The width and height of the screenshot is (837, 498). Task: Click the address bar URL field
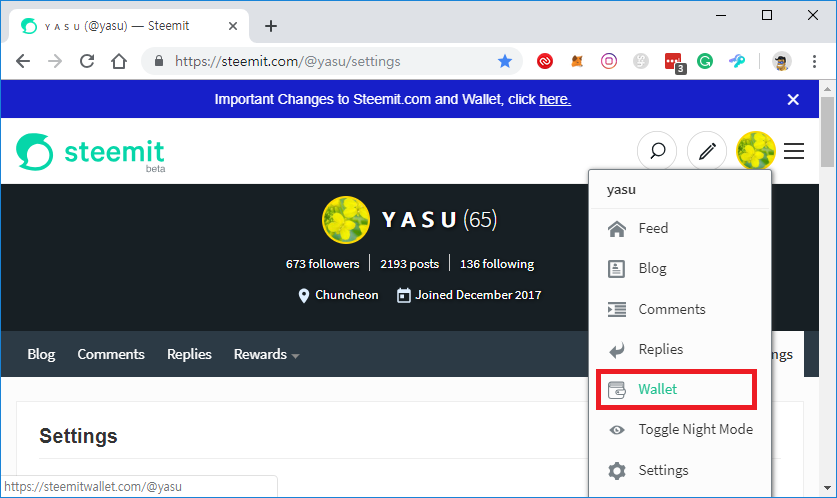pyautogui.click(x=331, y=61)
